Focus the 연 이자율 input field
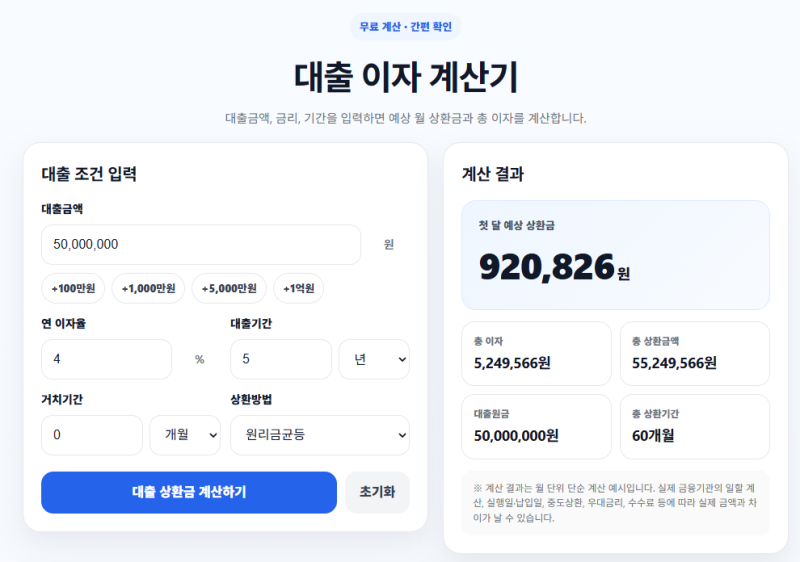Viewport: 800px width, 562px height. (107, 359)
